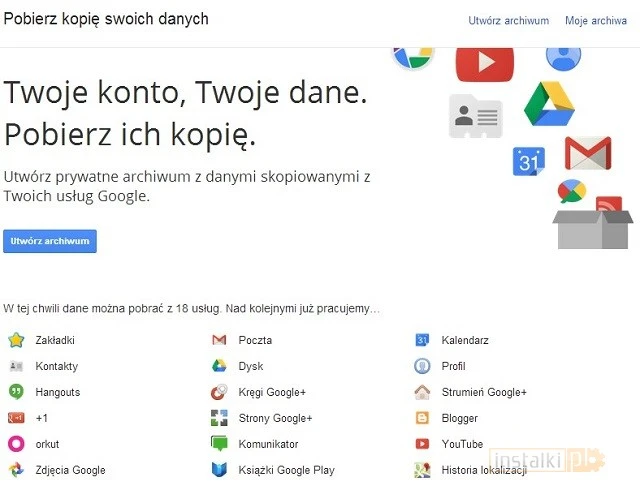Open the Utwórz archiwum tab at top
This screenshot has width=640, height=503.
tap(509, 20)
